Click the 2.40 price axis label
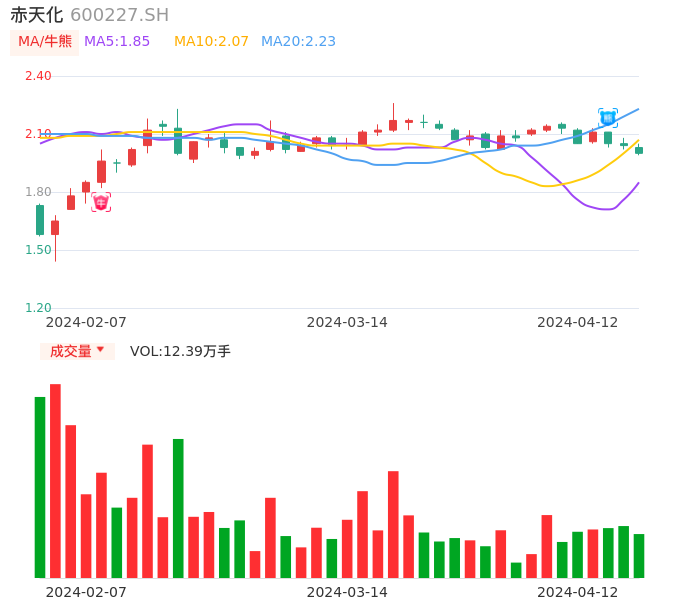The width and height of the screenshot is (686, 606). point(38,76)
